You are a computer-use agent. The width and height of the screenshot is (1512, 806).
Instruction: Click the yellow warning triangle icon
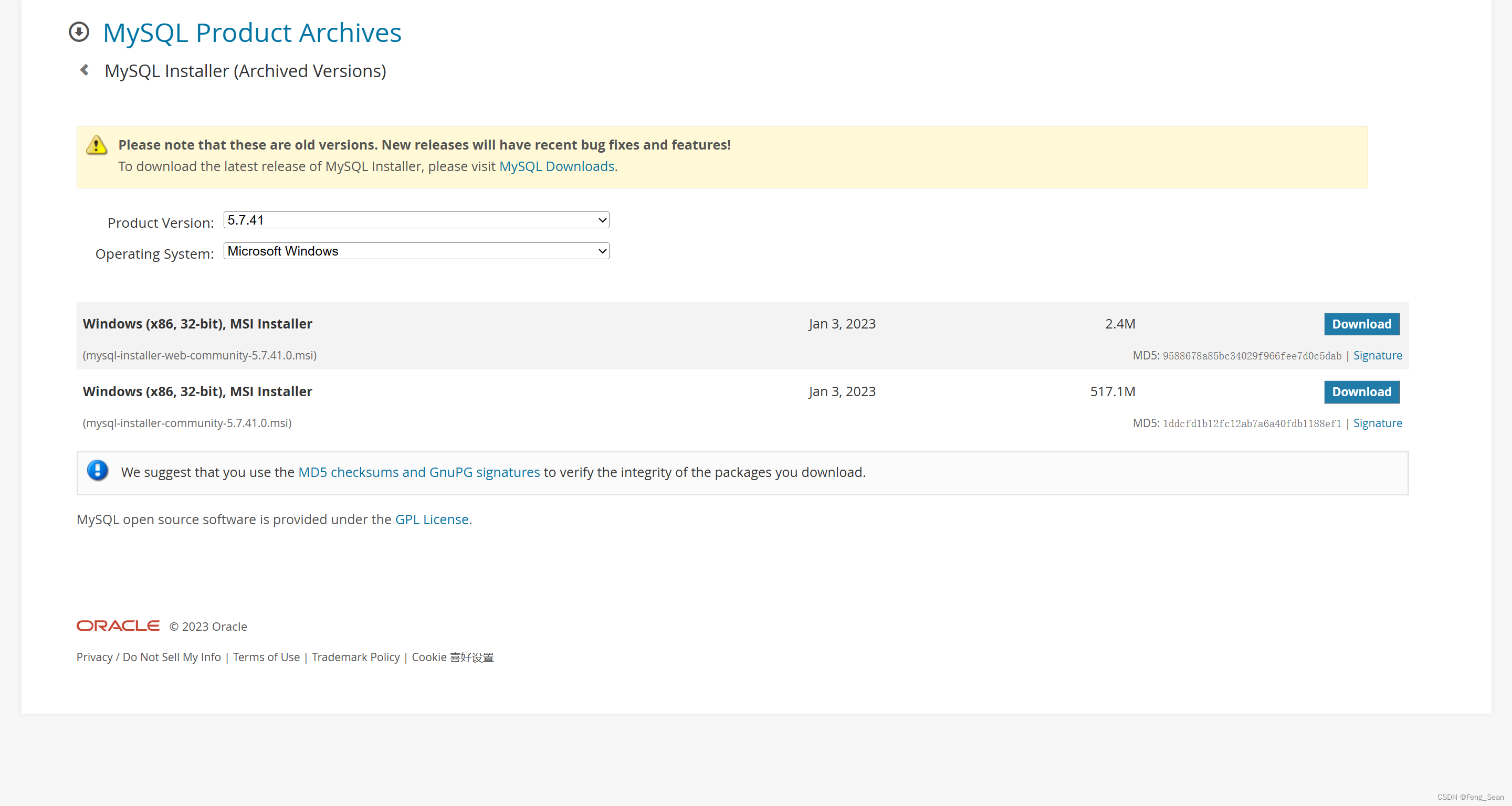point(97,145)
